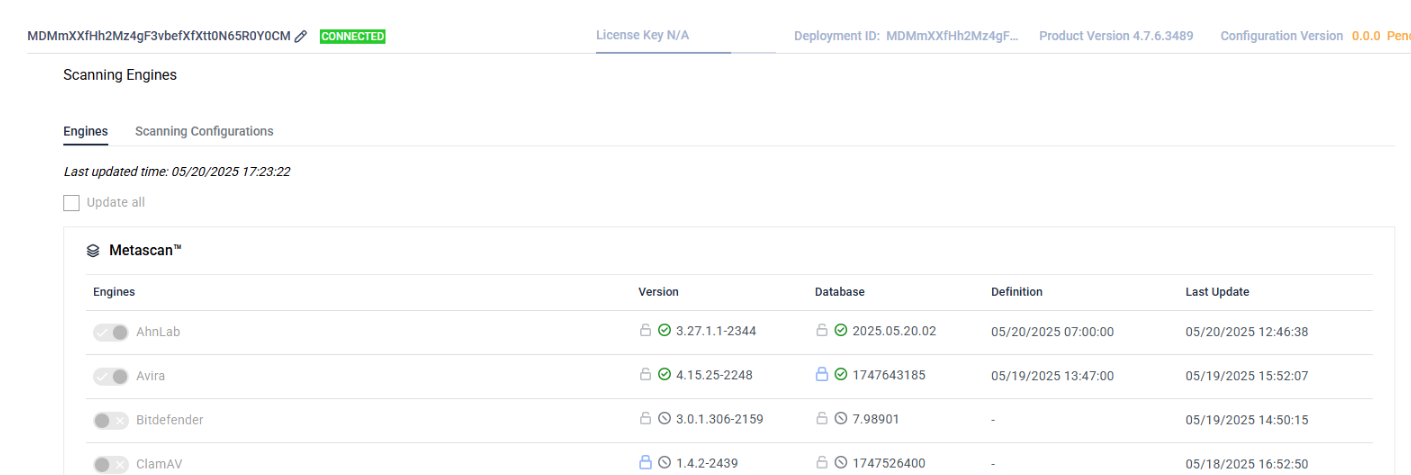The height and width of the screenshot is (475, 1411).
Task: Click the pencil icon to rename instance
Action: click(301, 36)
